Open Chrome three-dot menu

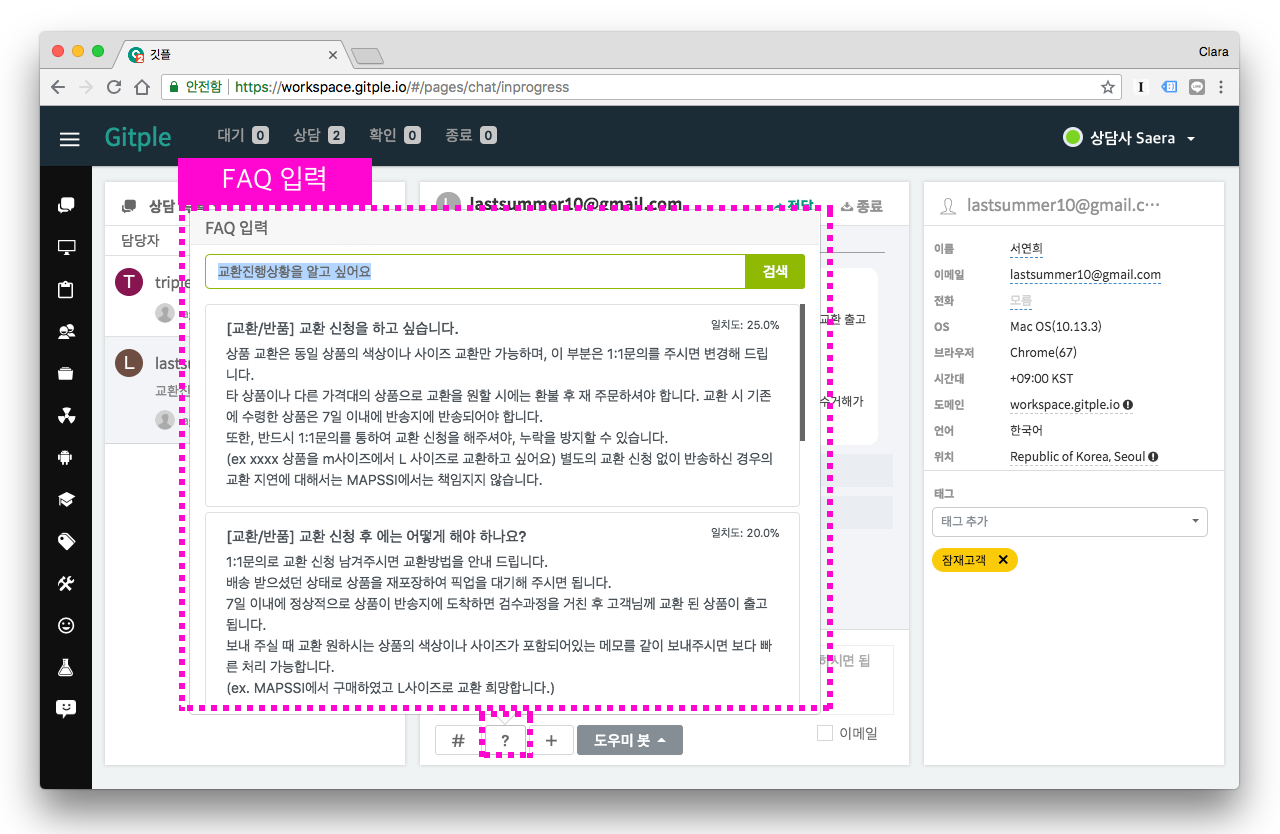click(x=1222, y=87)
